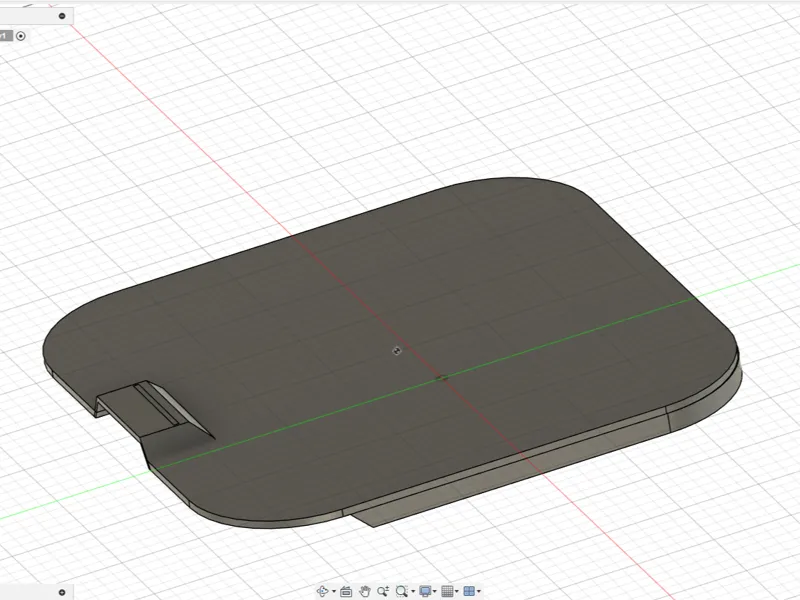Expand the Grid and Snaps dropdown arrow

[457, 592]
